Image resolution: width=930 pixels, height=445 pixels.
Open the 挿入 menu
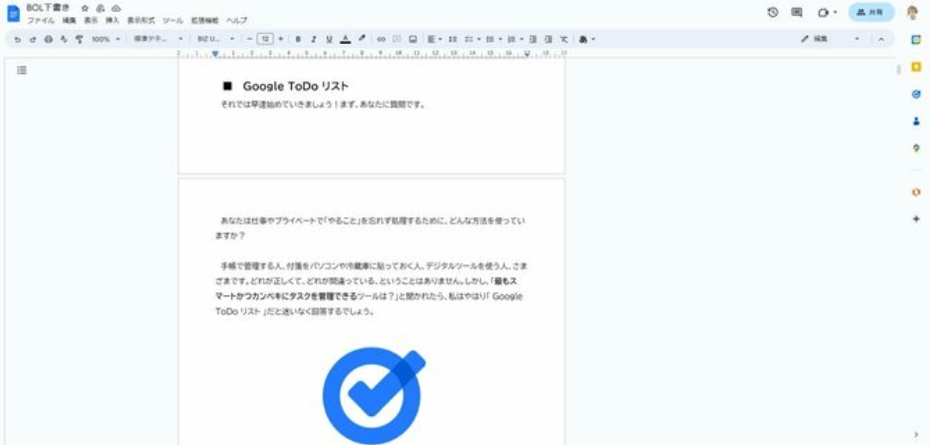(x=112, y=20)
